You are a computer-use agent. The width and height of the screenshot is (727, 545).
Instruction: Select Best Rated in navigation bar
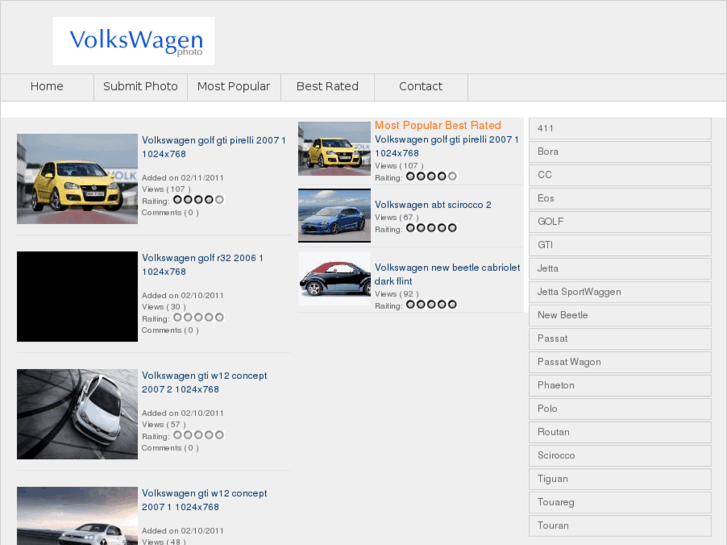tap(327, 87)
